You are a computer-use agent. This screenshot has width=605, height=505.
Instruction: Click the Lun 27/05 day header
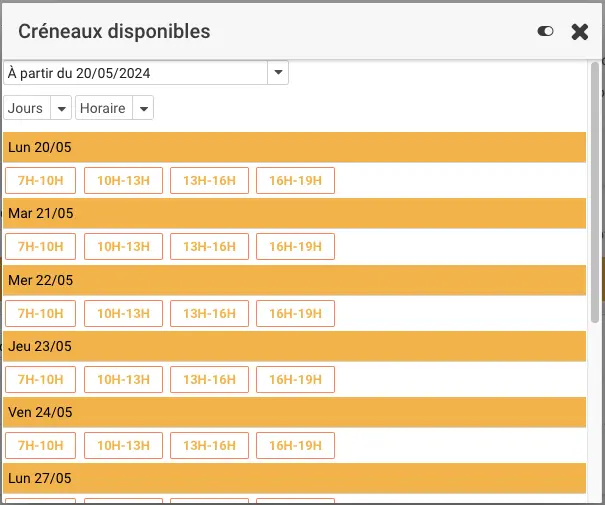[293, 478]
